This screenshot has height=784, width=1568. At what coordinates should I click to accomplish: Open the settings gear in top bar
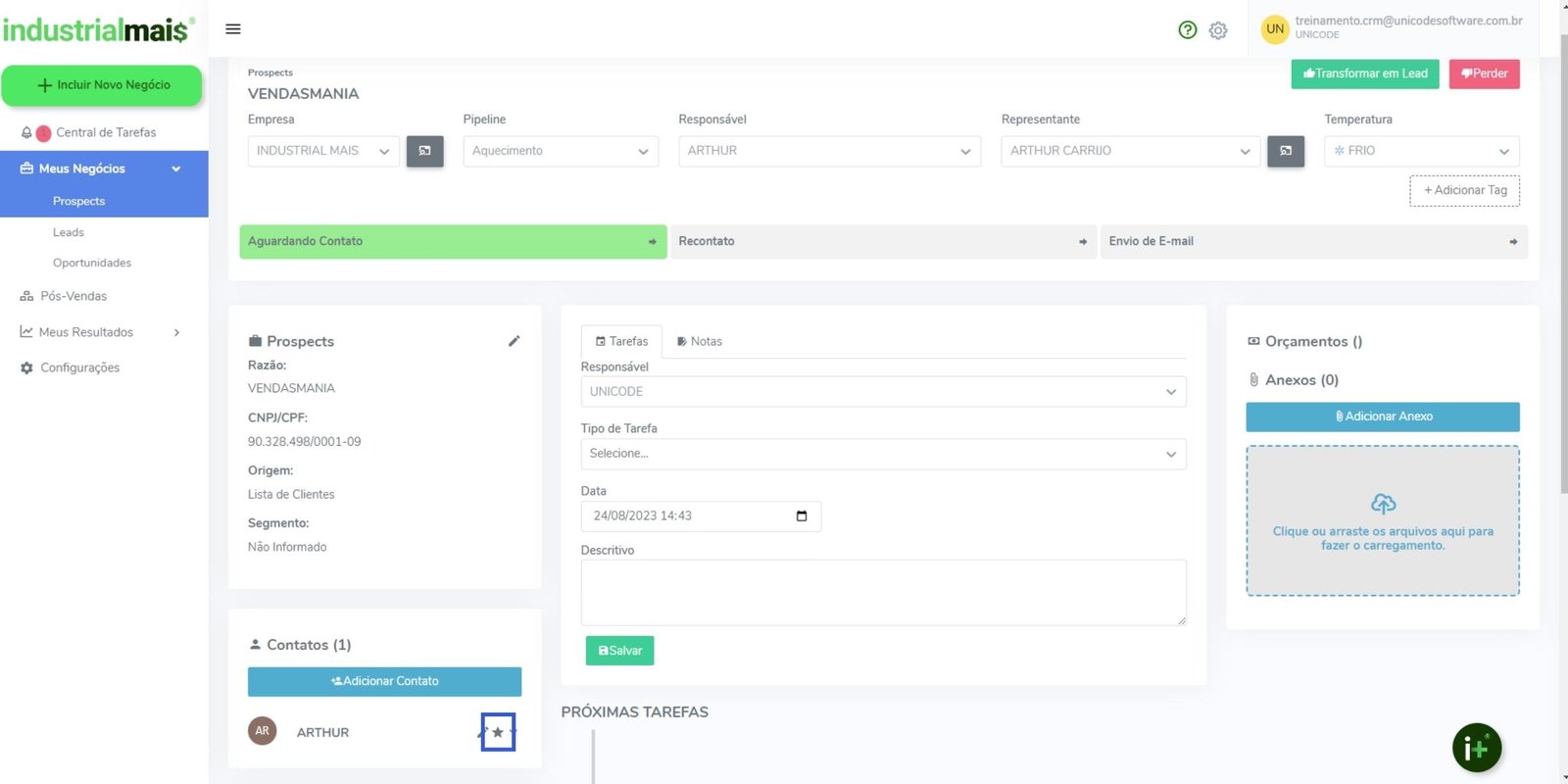point(1218,30)
